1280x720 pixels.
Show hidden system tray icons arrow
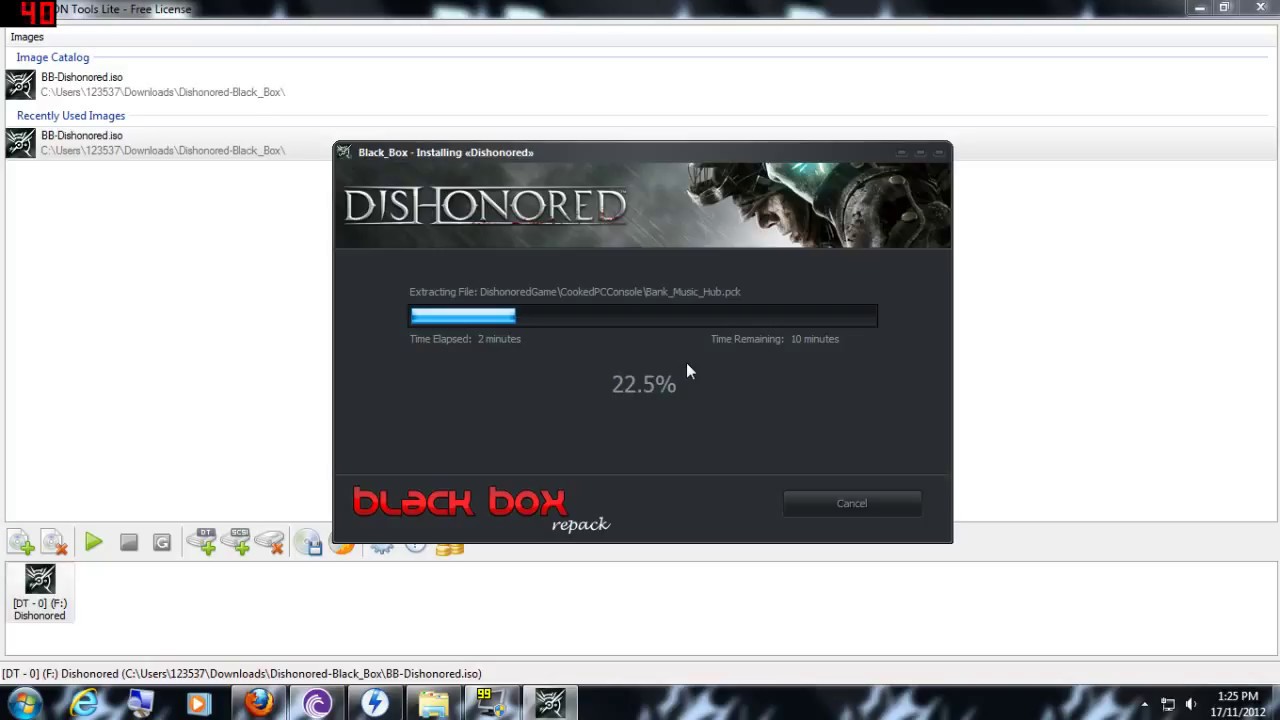[x=1144, y=704]
